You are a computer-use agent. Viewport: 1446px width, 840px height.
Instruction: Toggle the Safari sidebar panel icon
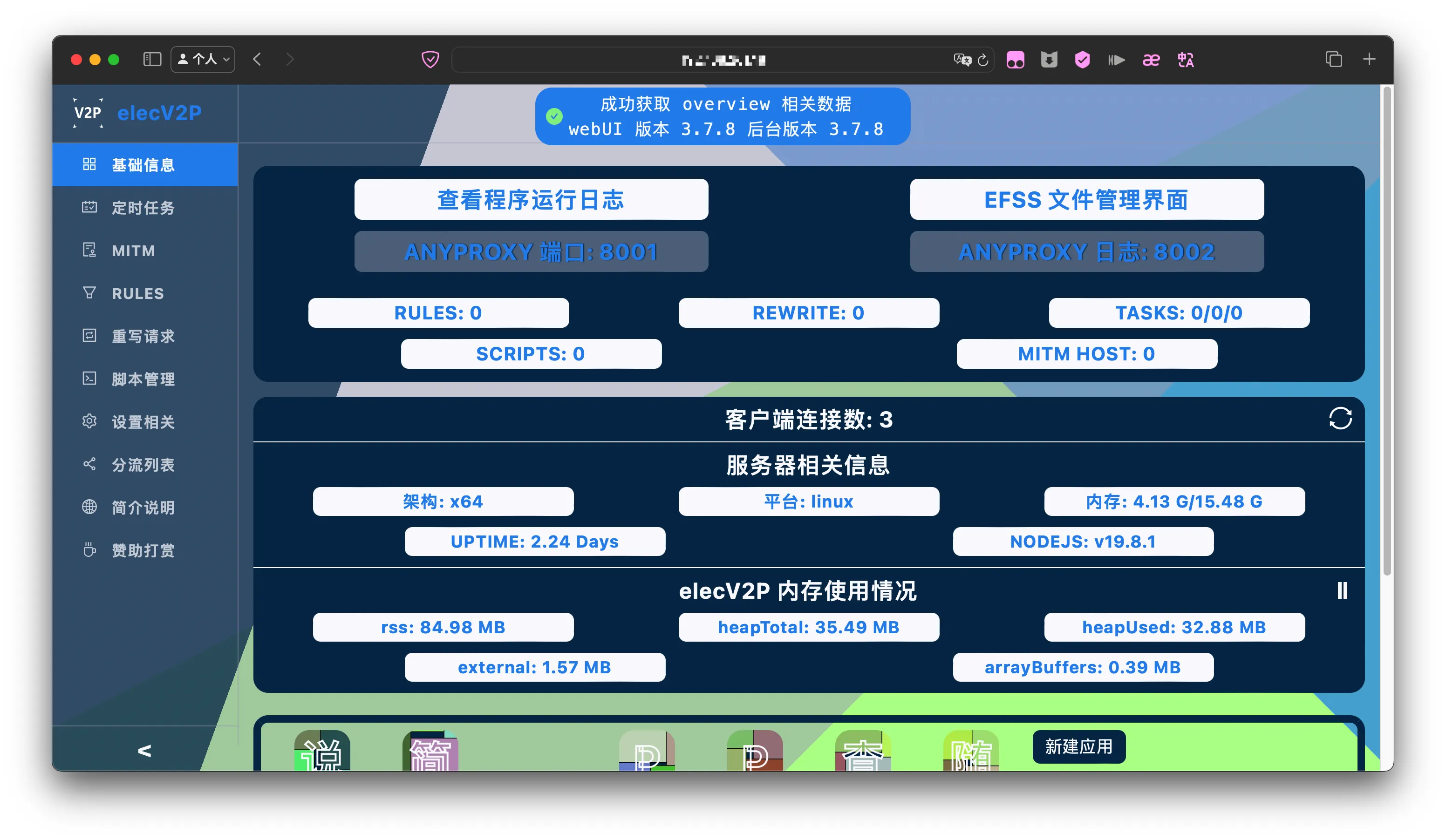click(152, 60)
